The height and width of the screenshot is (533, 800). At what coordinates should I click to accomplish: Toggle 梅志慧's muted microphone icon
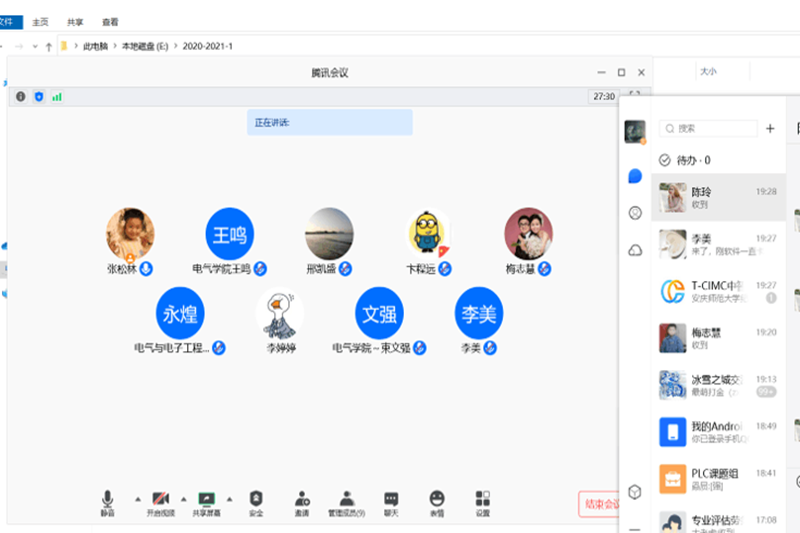(544, 268)
